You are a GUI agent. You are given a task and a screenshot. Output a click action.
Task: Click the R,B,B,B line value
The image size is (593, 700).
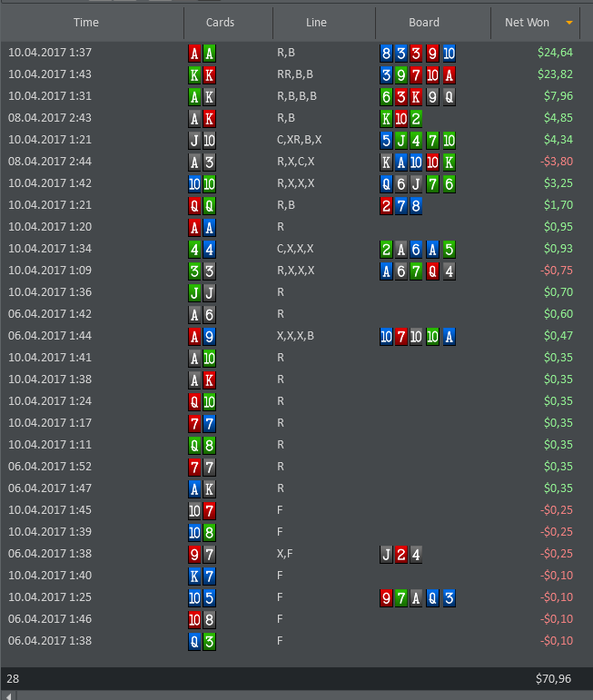[296, 96]
